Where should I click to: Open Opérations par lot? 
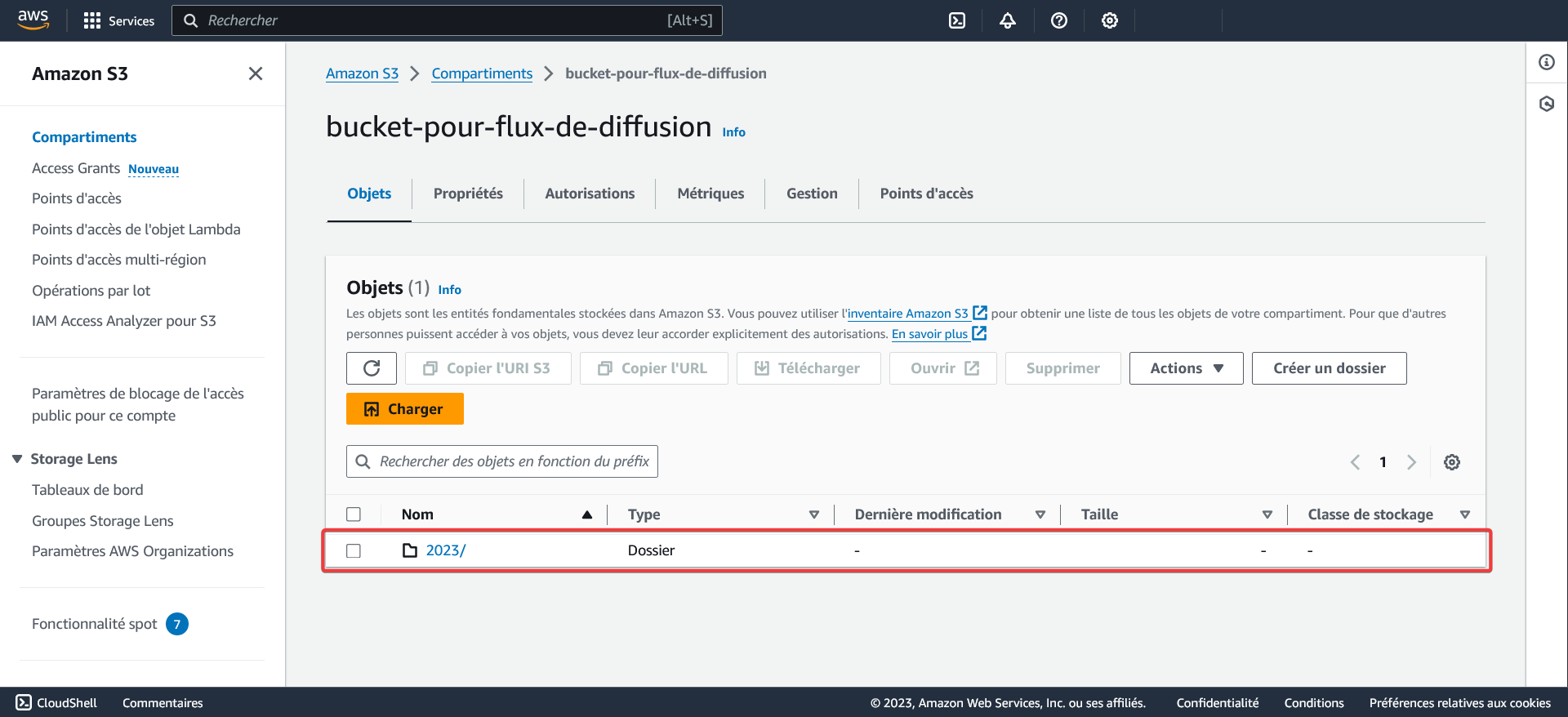click(x=91, y=291)
